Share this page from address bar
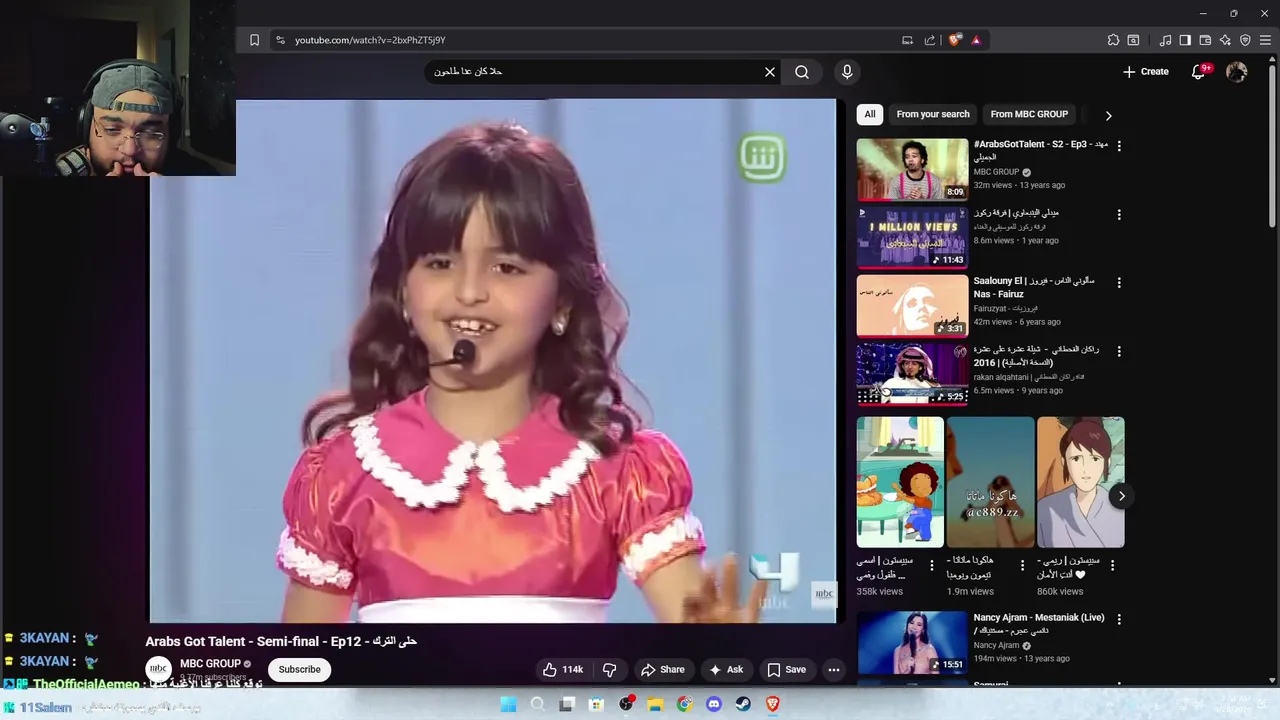 (930, 40)
